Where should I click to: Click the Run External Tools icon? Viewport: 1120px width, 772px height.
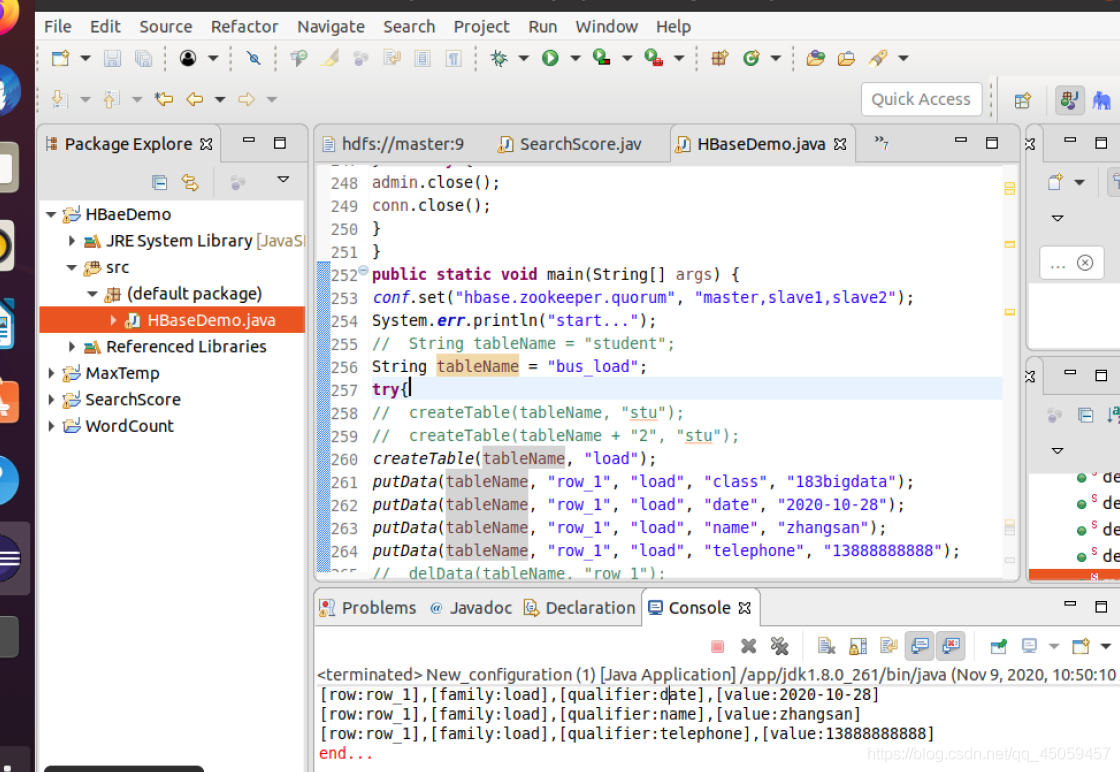click(654, 58)
